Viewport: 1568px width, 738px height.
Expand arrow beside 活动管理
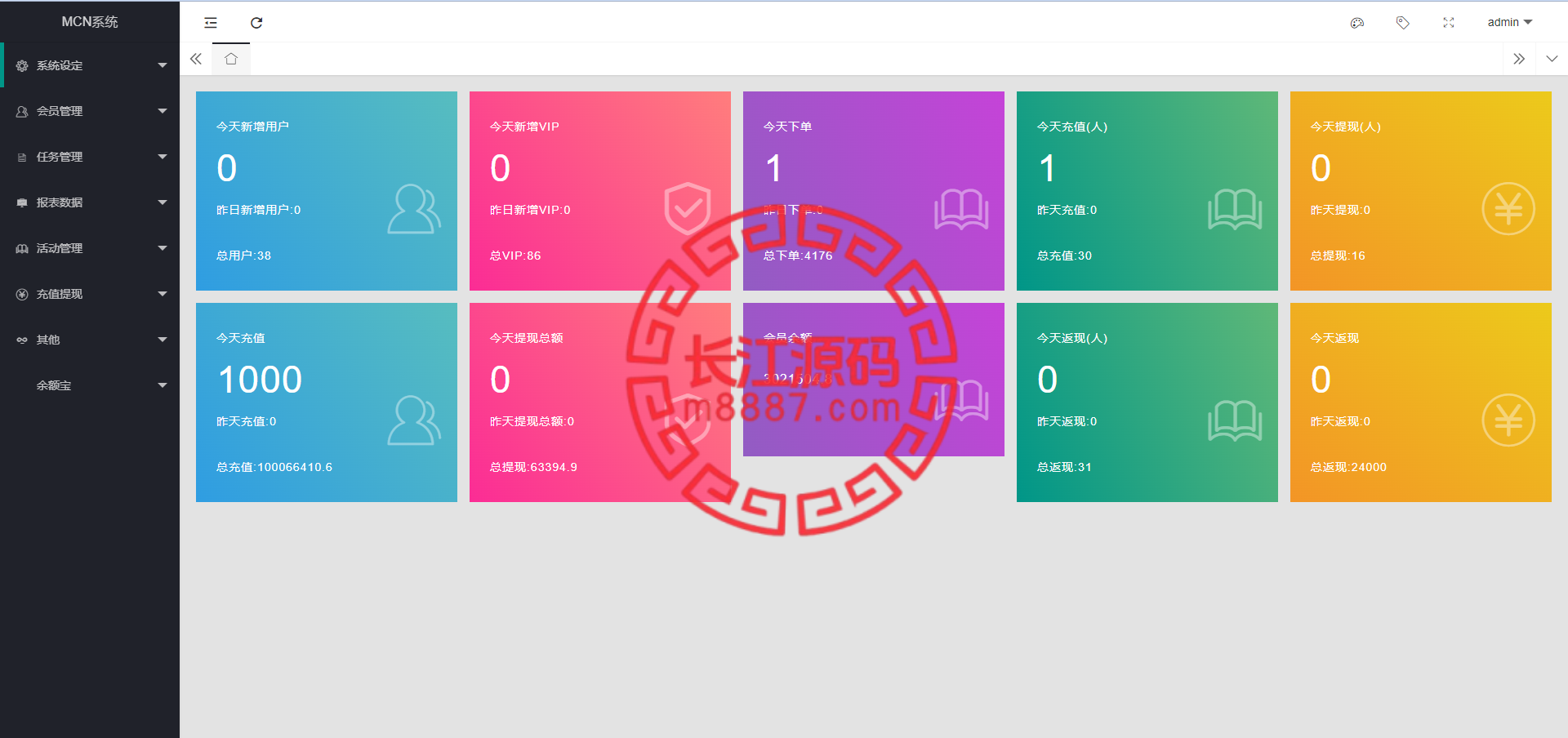163,248
